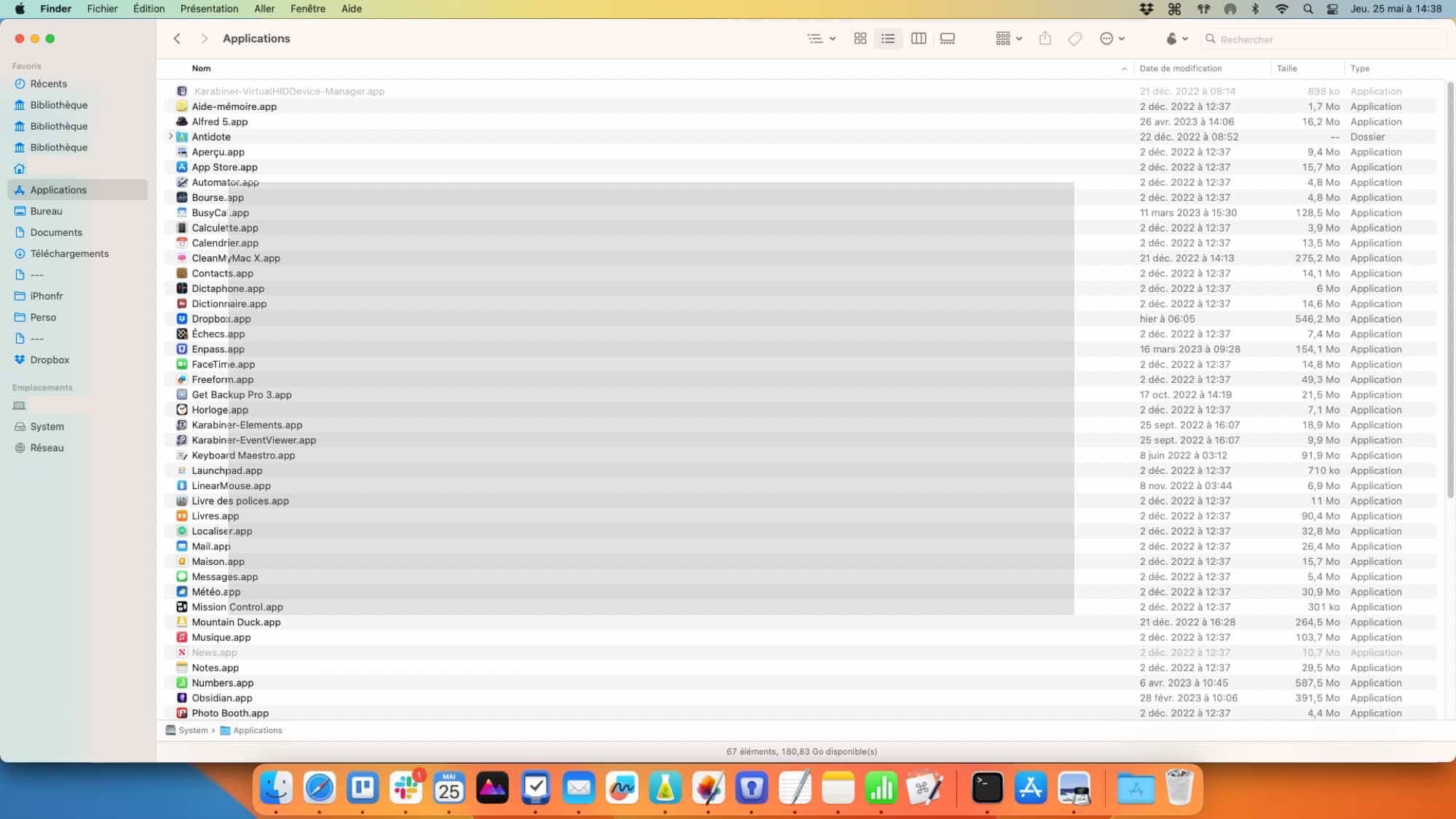Click Applications in the path bar
This screenshot has width=1456, height=819.
[x=257, y=730]
